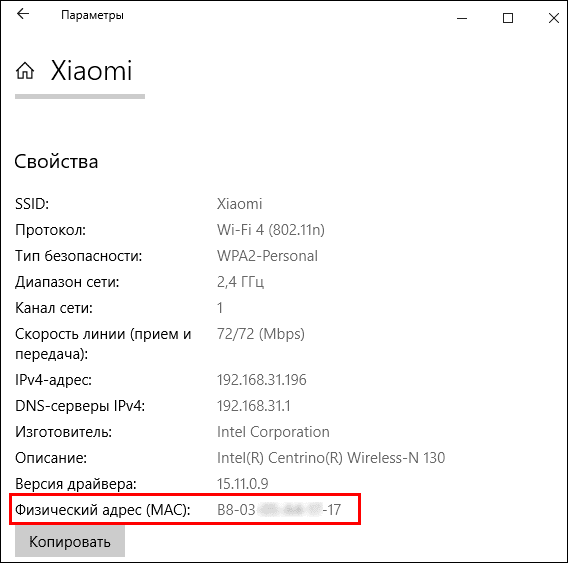Select the Intel Corporation manufacturer text
Screen dimensions: 568x563
[273, 432]
